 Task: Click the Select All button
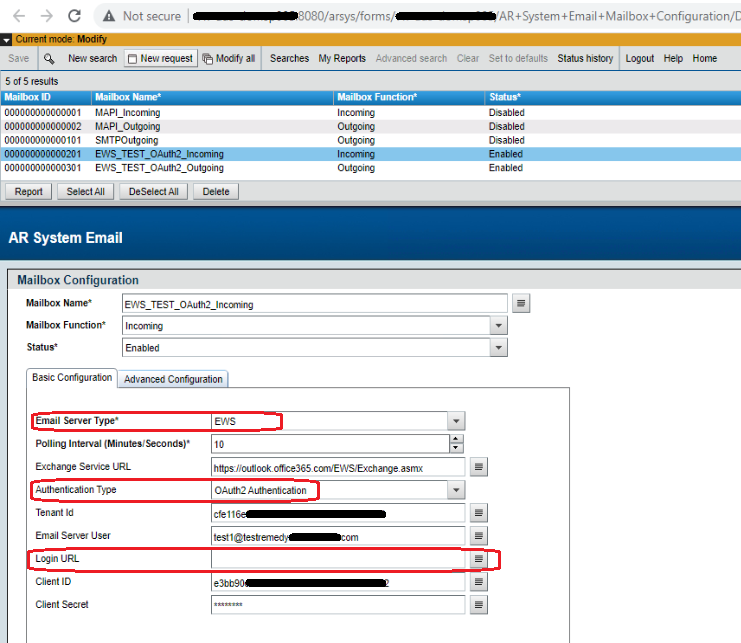pyautogui.click(x=85, y=192)
